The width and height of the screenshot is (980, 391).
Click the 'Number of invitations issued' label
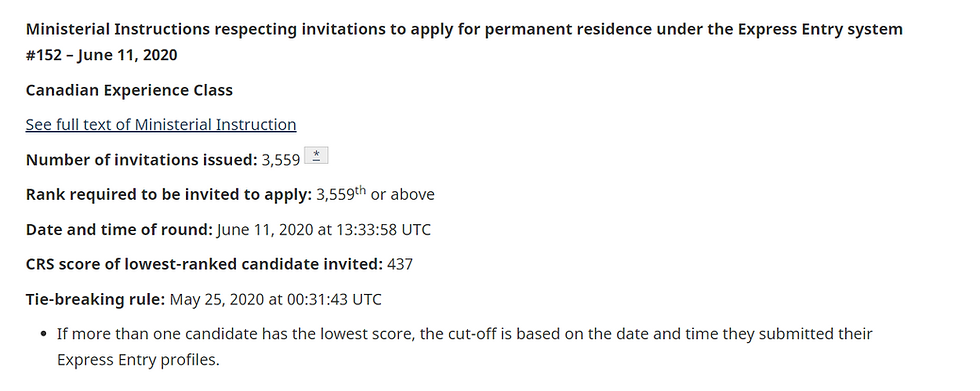[x=141, y=160]
